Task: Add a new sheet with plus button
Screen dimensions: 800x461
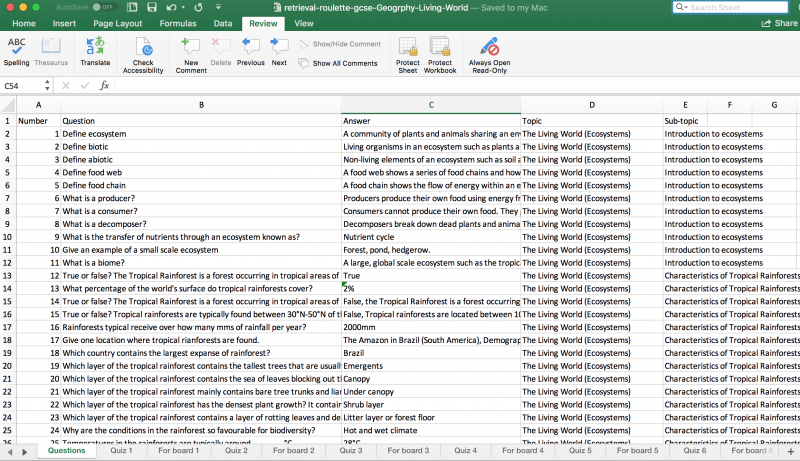Action: click(791, 451)
